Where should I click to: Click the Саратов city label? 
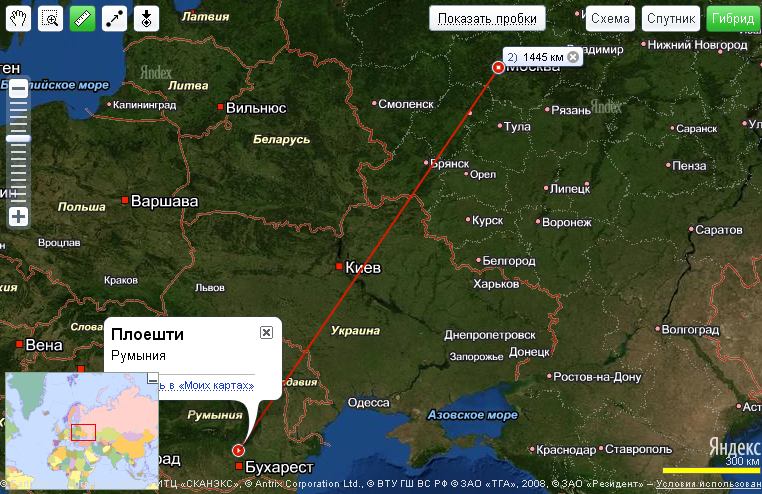(x=719, y=230)
